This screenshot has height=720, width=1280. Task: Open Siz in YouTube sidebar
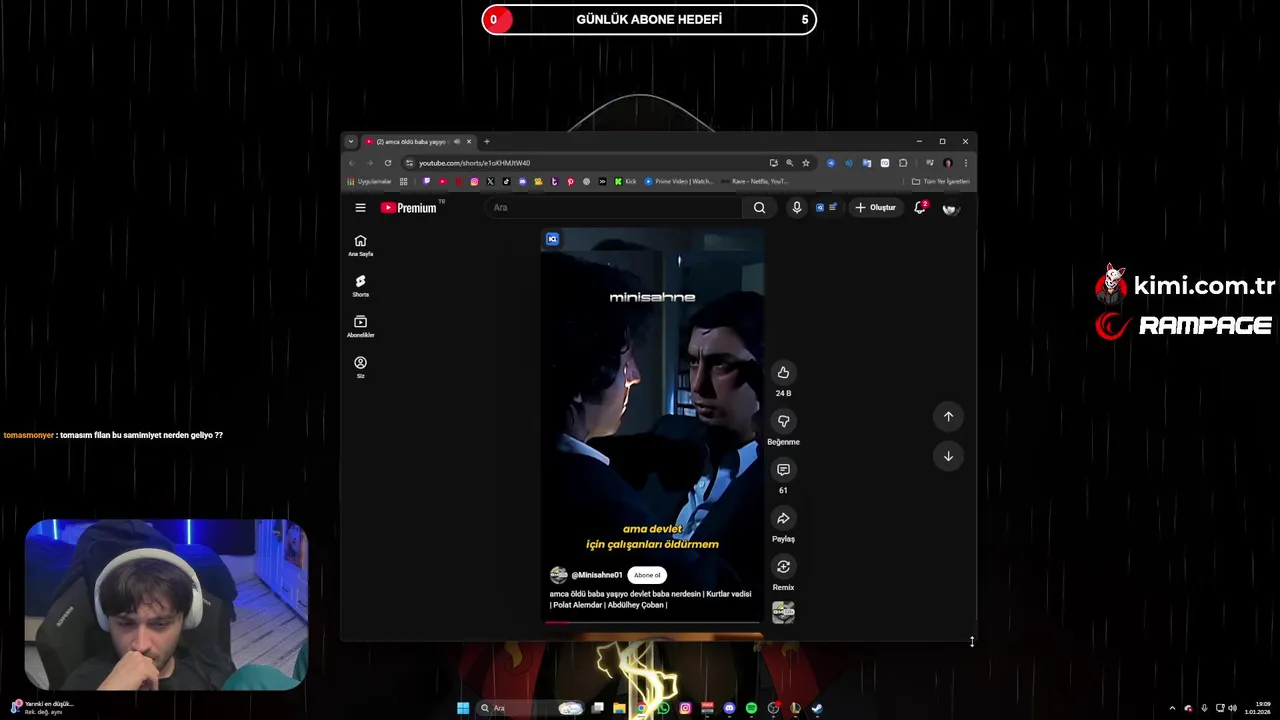[x=360, y=367]
